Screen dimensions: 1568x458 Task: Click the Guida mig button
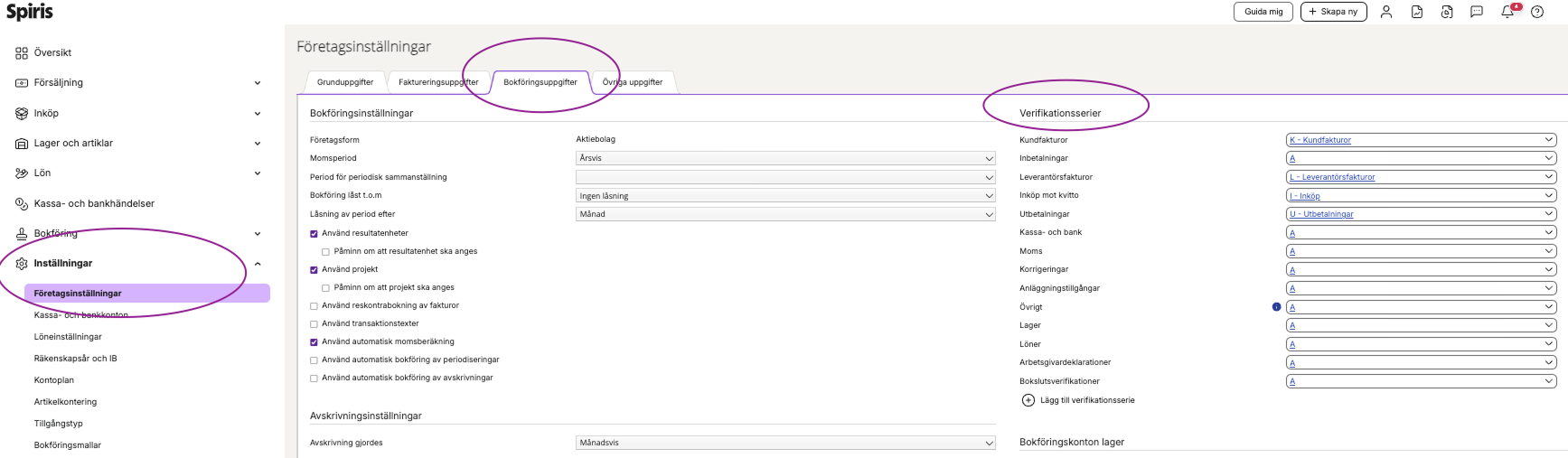(x=1263, y=12)
